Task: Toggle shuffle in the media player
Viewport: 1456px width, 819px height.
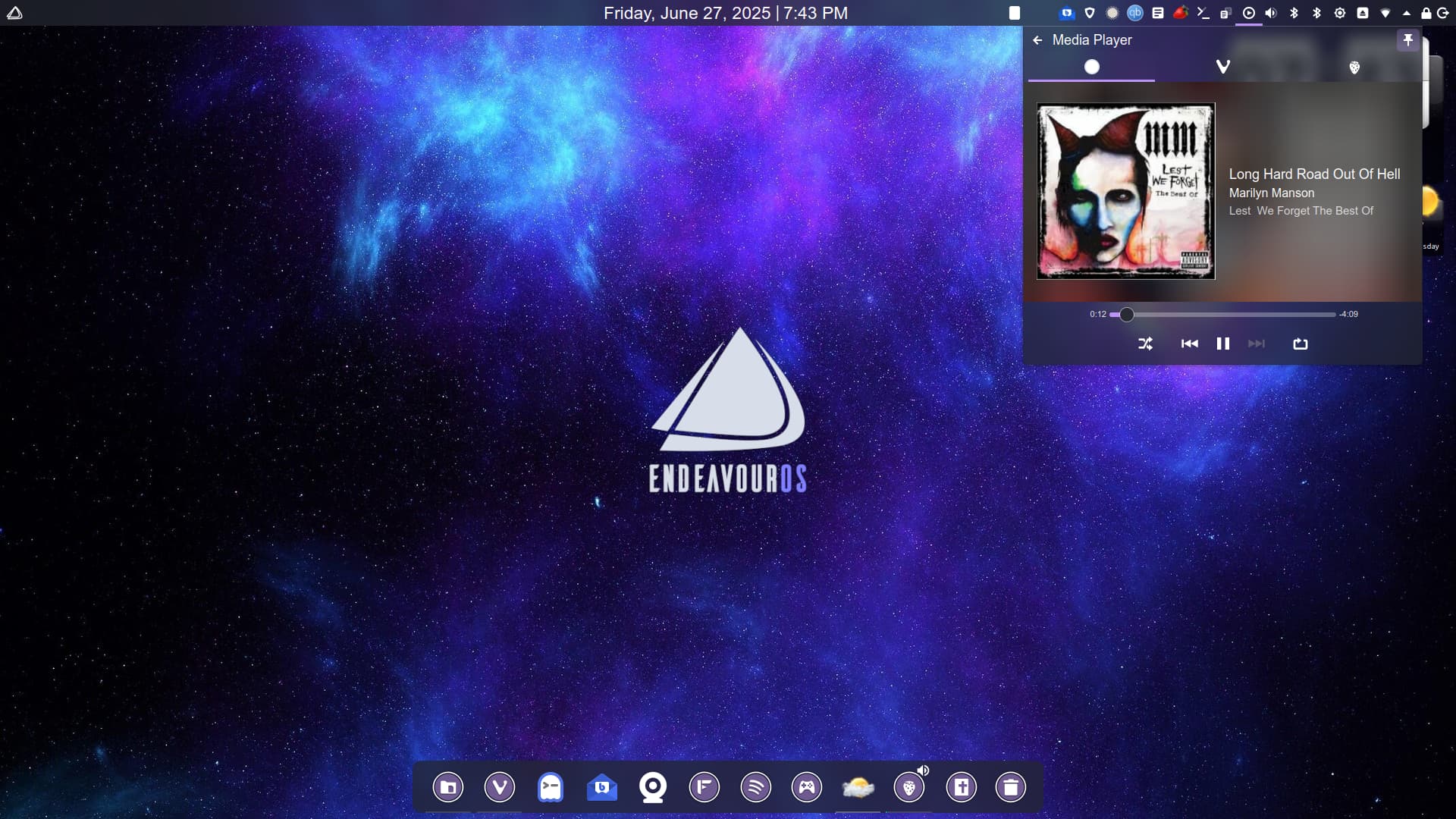Action: (x=1145, y=344)
